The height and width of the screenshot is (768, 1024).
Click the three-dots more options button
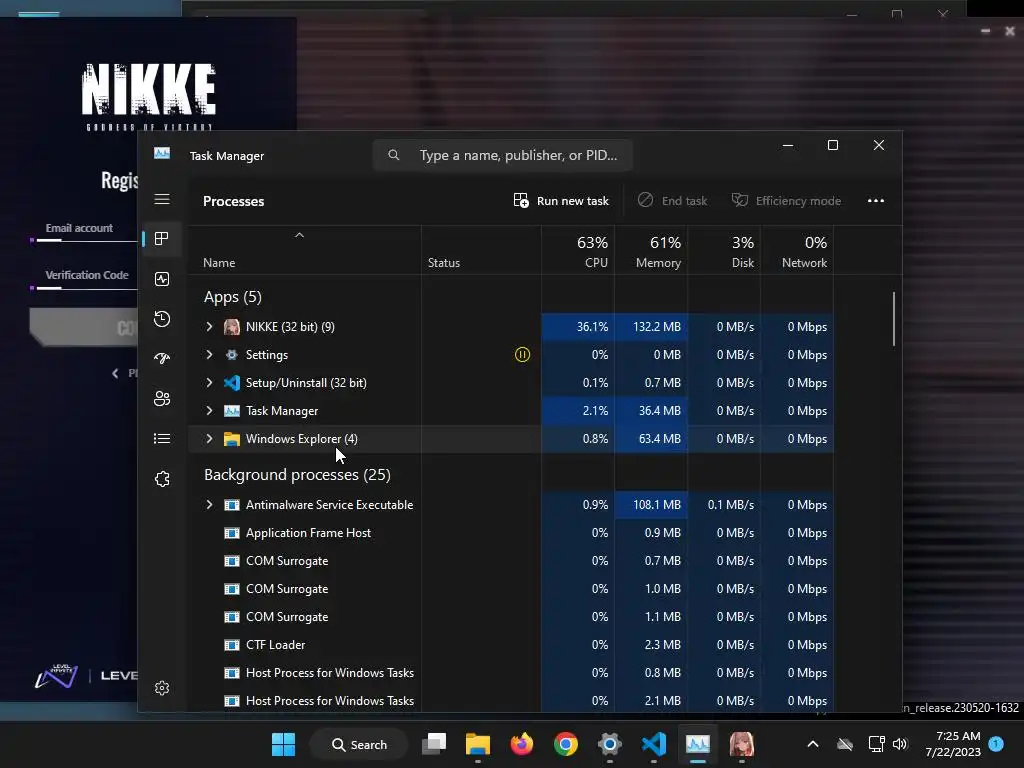coord(876,200)
